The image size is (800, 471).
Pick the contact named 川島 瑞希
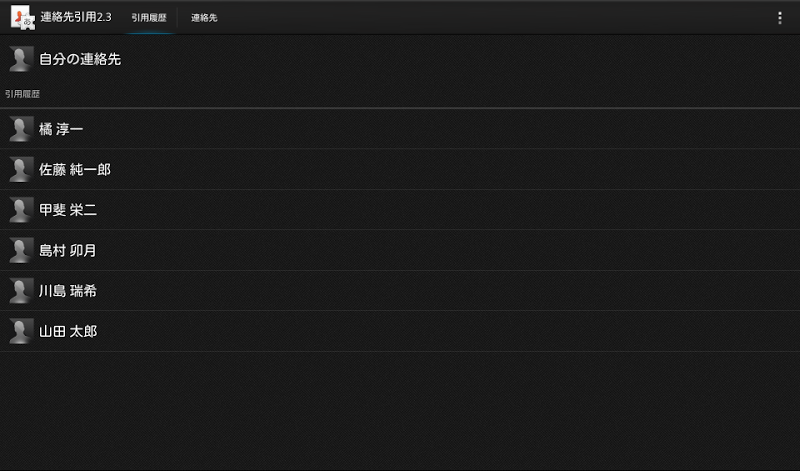click(x=67, y=291)
